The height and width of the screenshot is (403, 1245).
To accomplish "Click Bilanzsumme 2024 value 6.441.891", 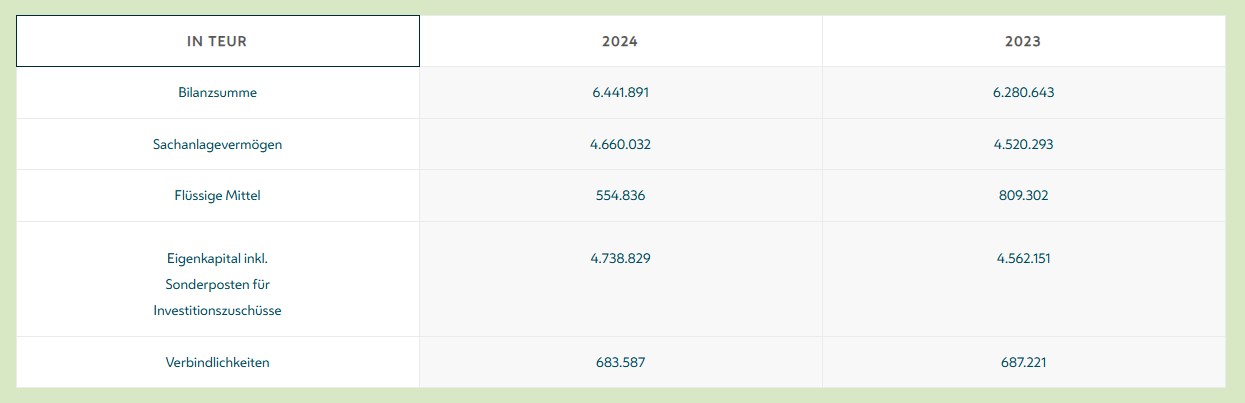I will click(x=620, y=92).
